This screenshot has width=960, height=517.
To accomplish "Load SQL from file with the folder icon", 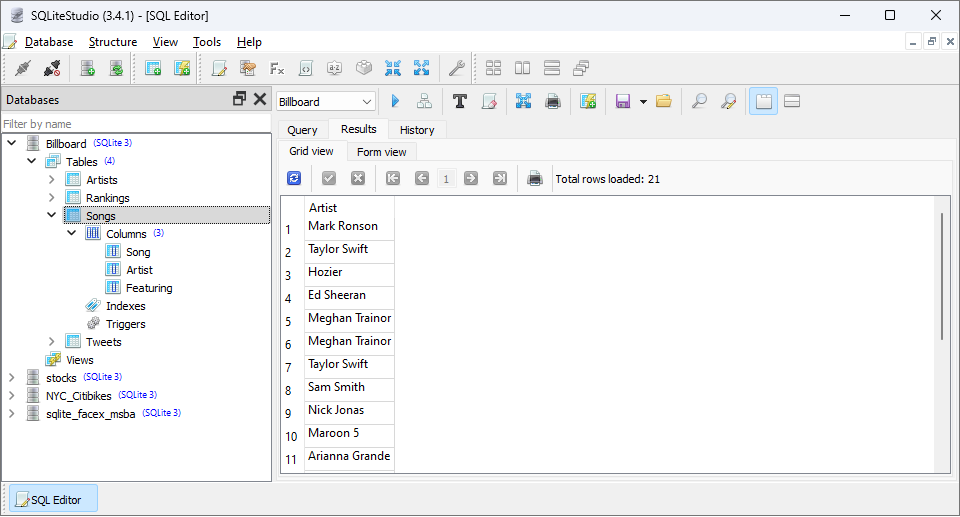I will coord(664,101).
